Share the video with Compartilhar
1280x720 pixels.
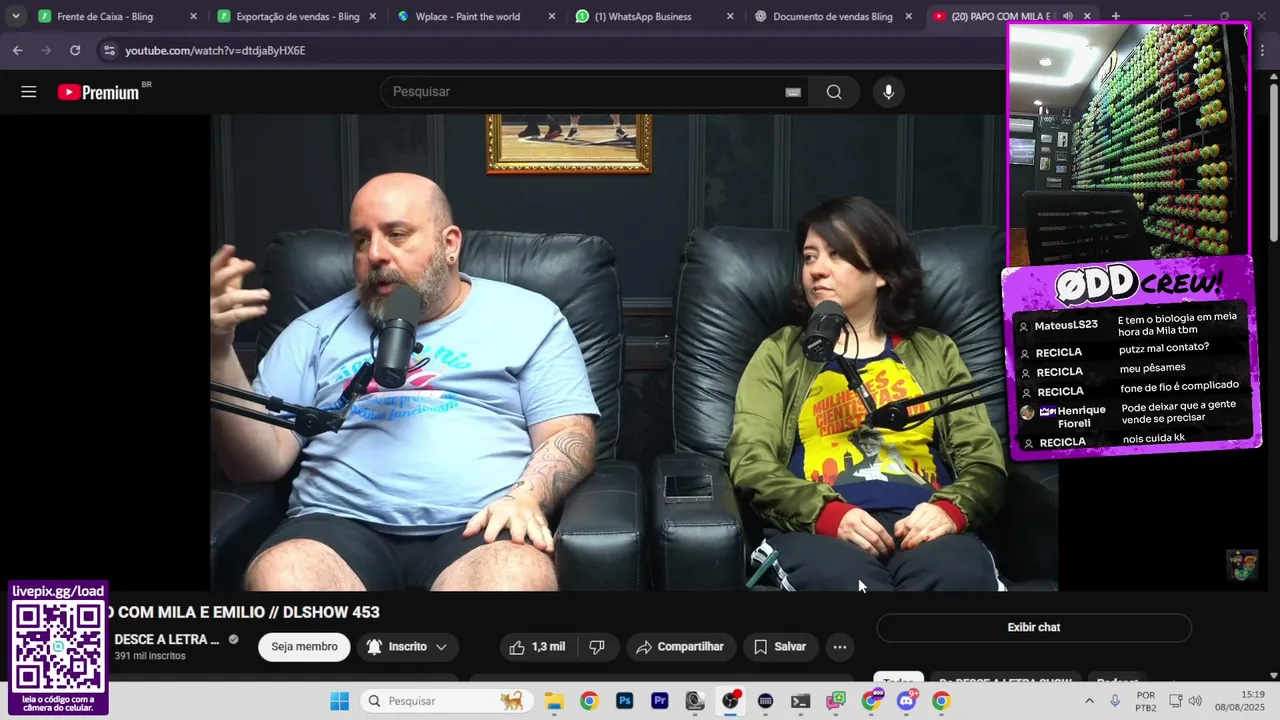click(x=680, y=647)
